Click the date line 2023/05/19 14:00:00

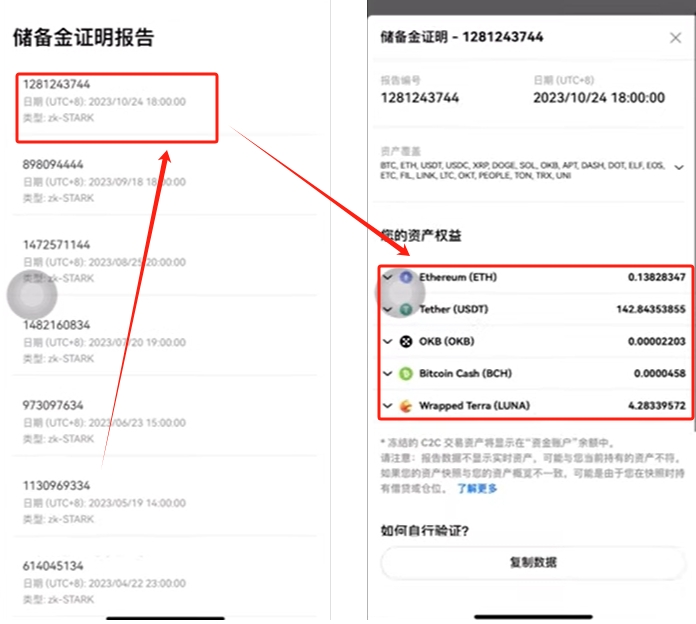pos(104,503)
